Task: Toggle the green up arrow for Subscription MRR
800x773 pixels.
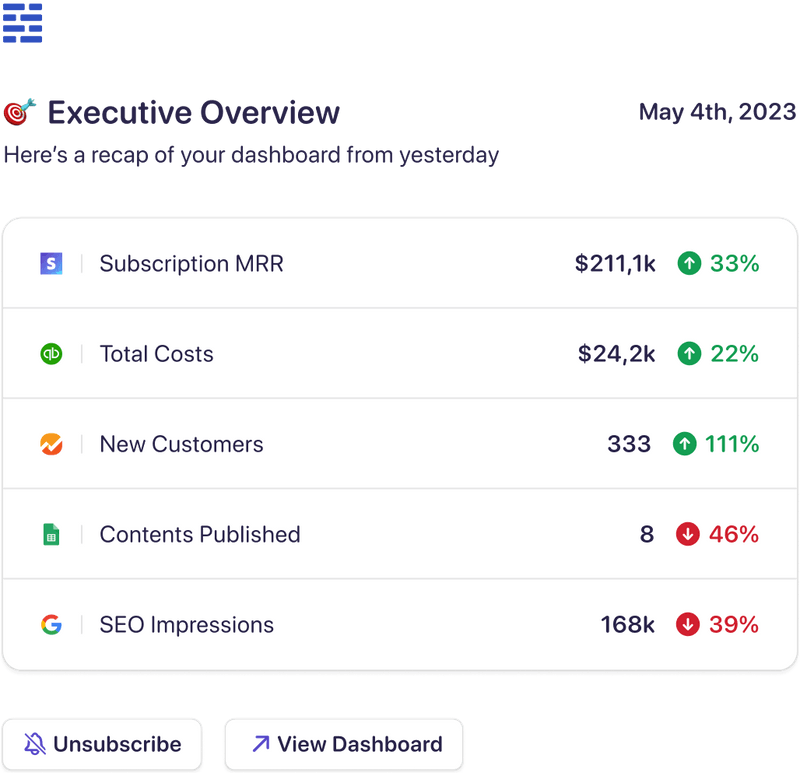Action: point(689,264)
